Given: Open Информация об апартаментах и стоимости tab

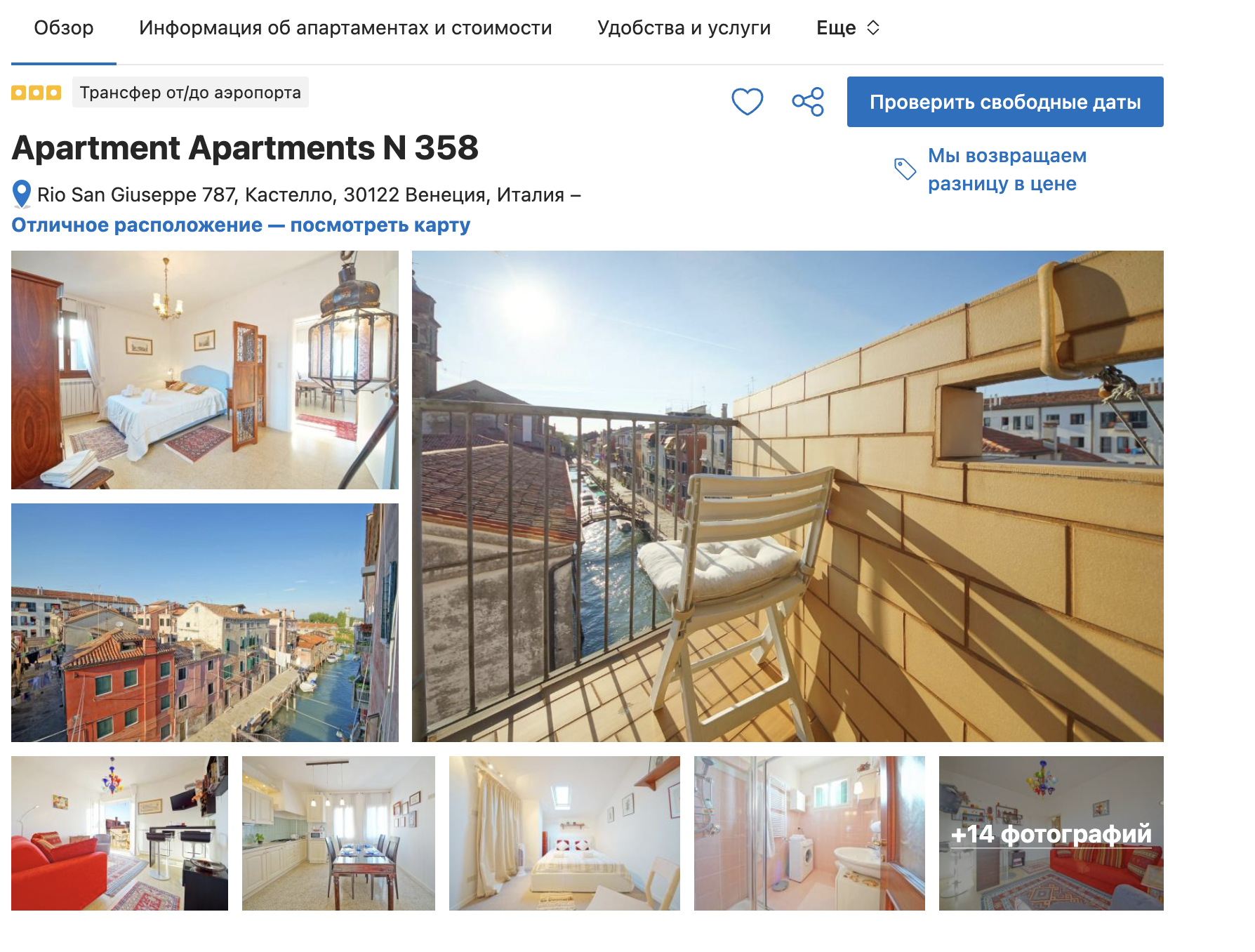Looking at the screenshot, I should [x=345, y=28].
